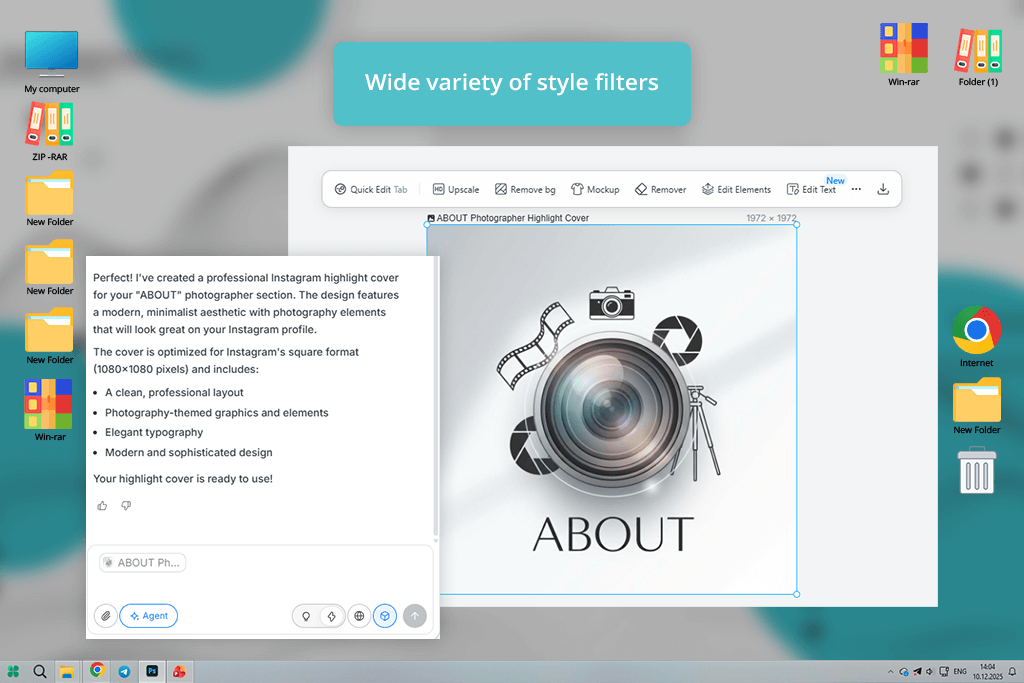The width and height of the screenshot is (1024, 683).
Task: Open Win-rar icon at top right
Action: tap(903, 55)
